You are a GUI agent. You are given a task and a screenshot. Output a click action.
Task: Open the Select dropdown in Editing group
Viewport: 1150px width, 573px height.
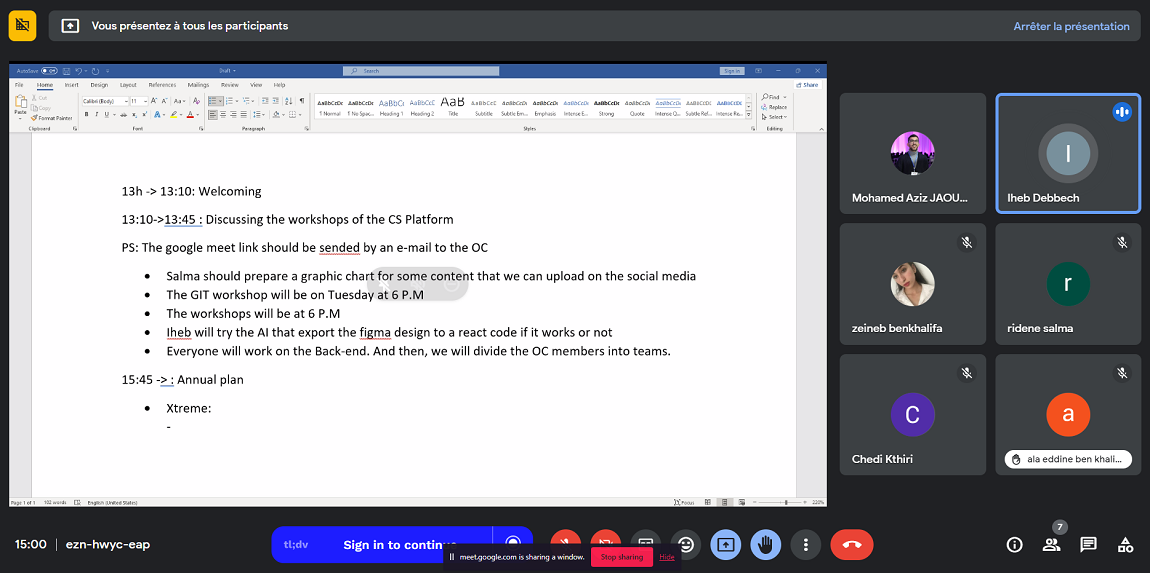774,117
